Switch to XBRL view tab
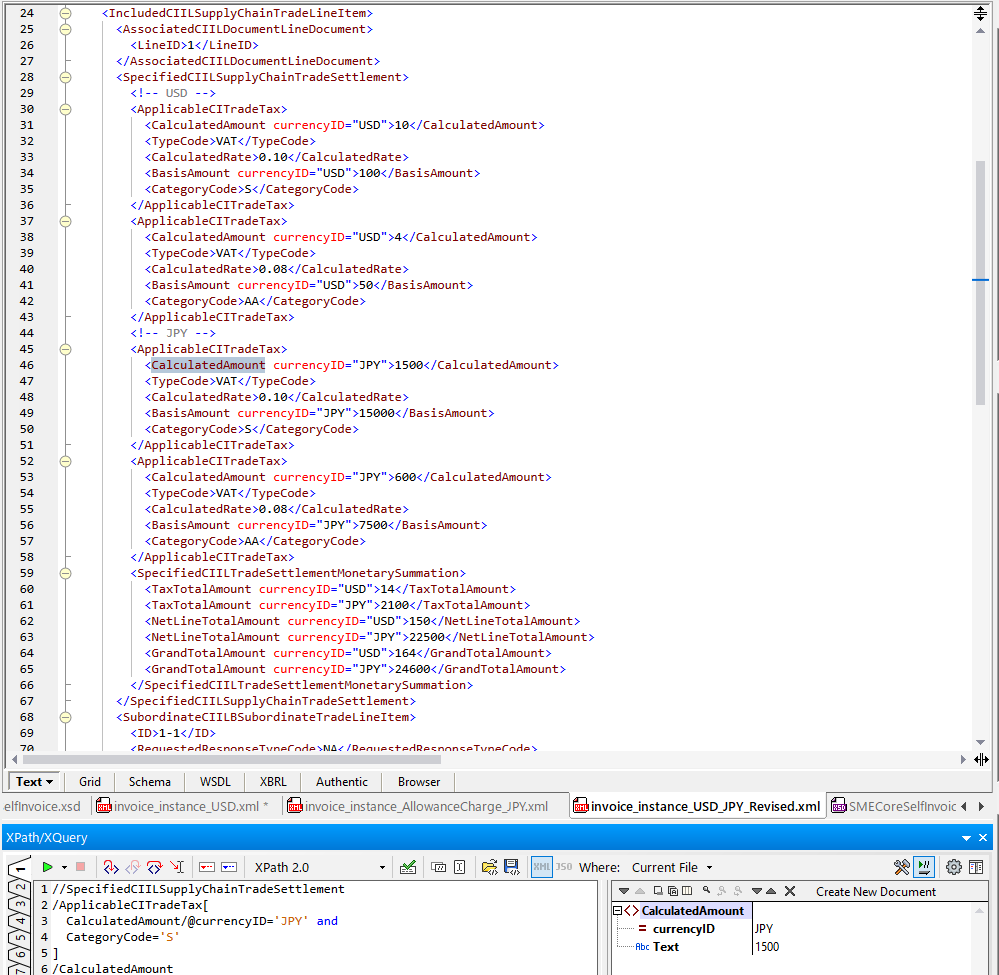999x975 pixels. (273, 781)
